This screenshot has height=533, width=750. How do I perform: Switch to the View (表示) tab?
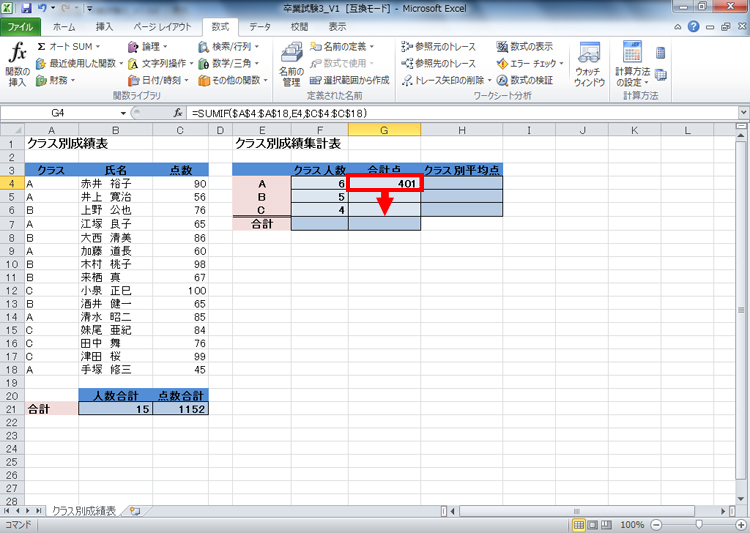click(x=337, y=27)
